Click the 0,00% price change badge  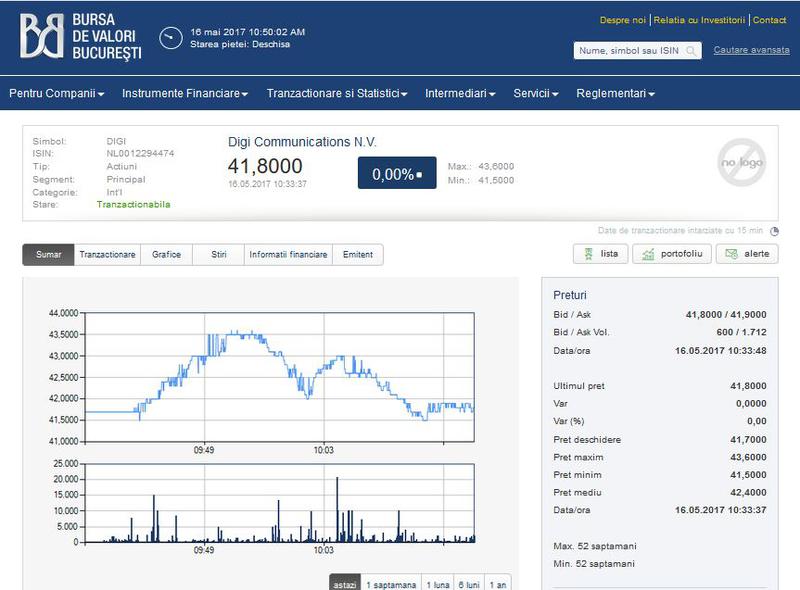point(396,173)
